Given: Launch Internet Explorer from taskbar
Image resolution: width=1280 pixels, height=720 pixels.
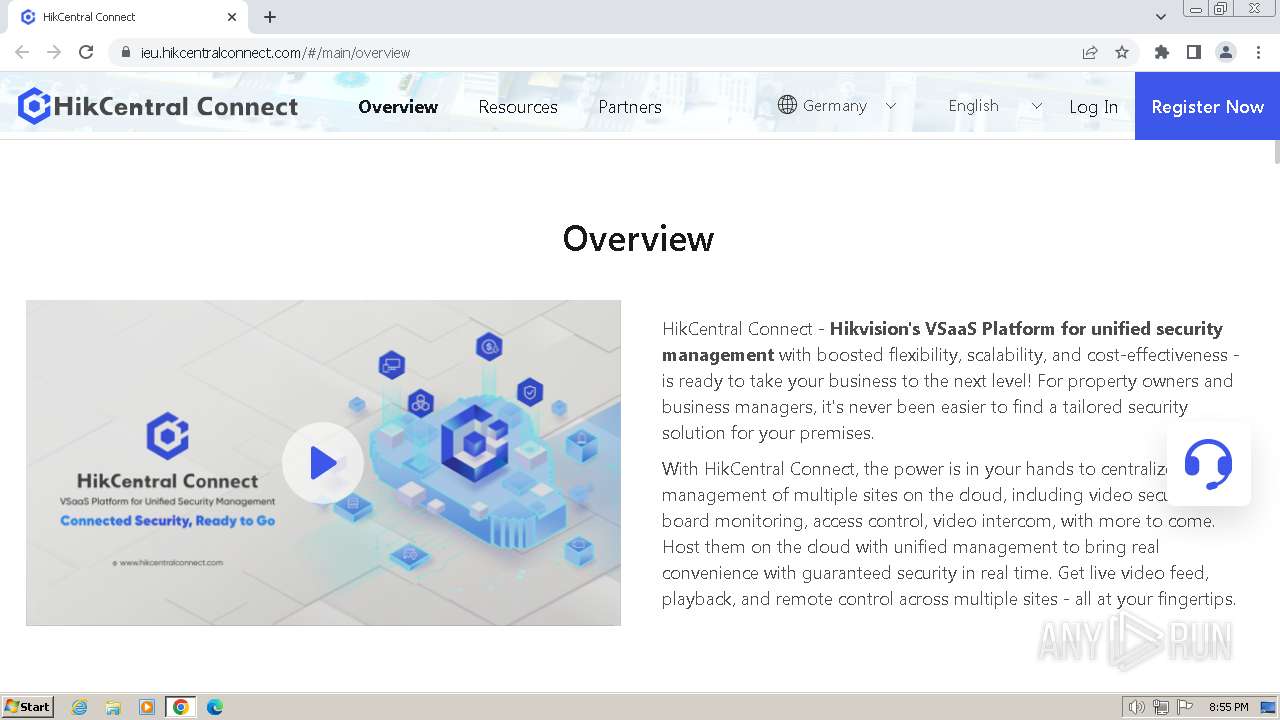Looking at the screenshot, I should (80, 707).
